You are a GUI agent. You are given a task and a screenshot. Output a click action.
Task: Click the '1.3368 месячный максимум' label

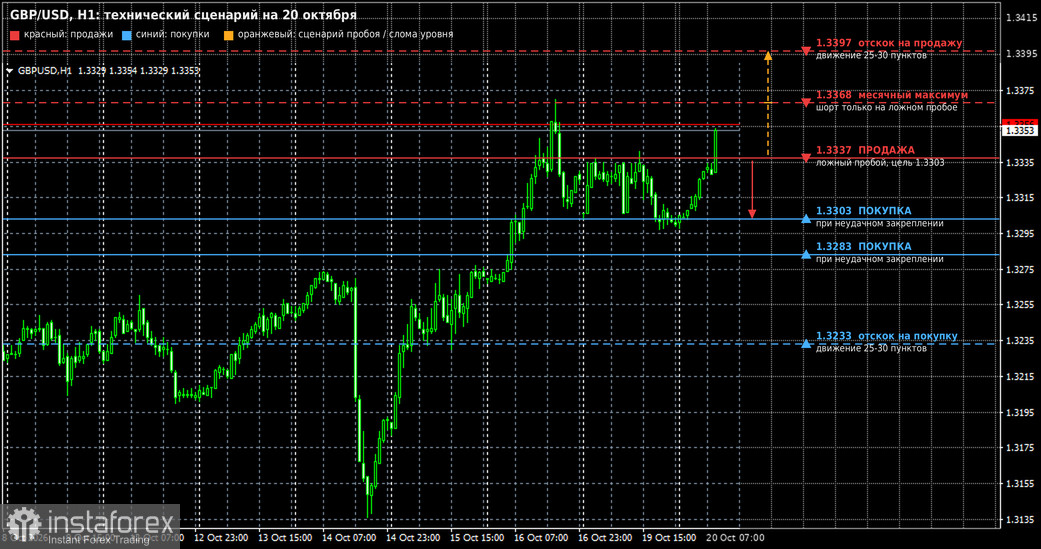[892, 95]
